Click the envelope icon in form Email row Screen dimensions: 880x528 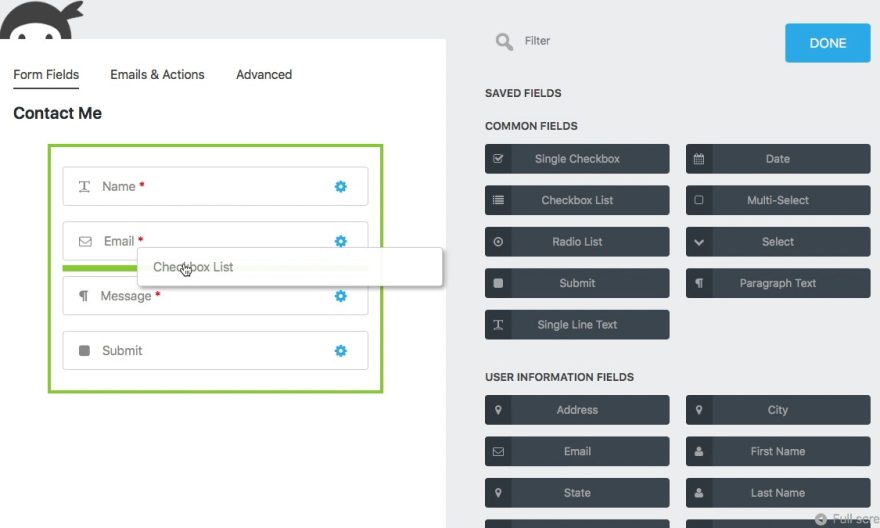(x=85, y=242)
